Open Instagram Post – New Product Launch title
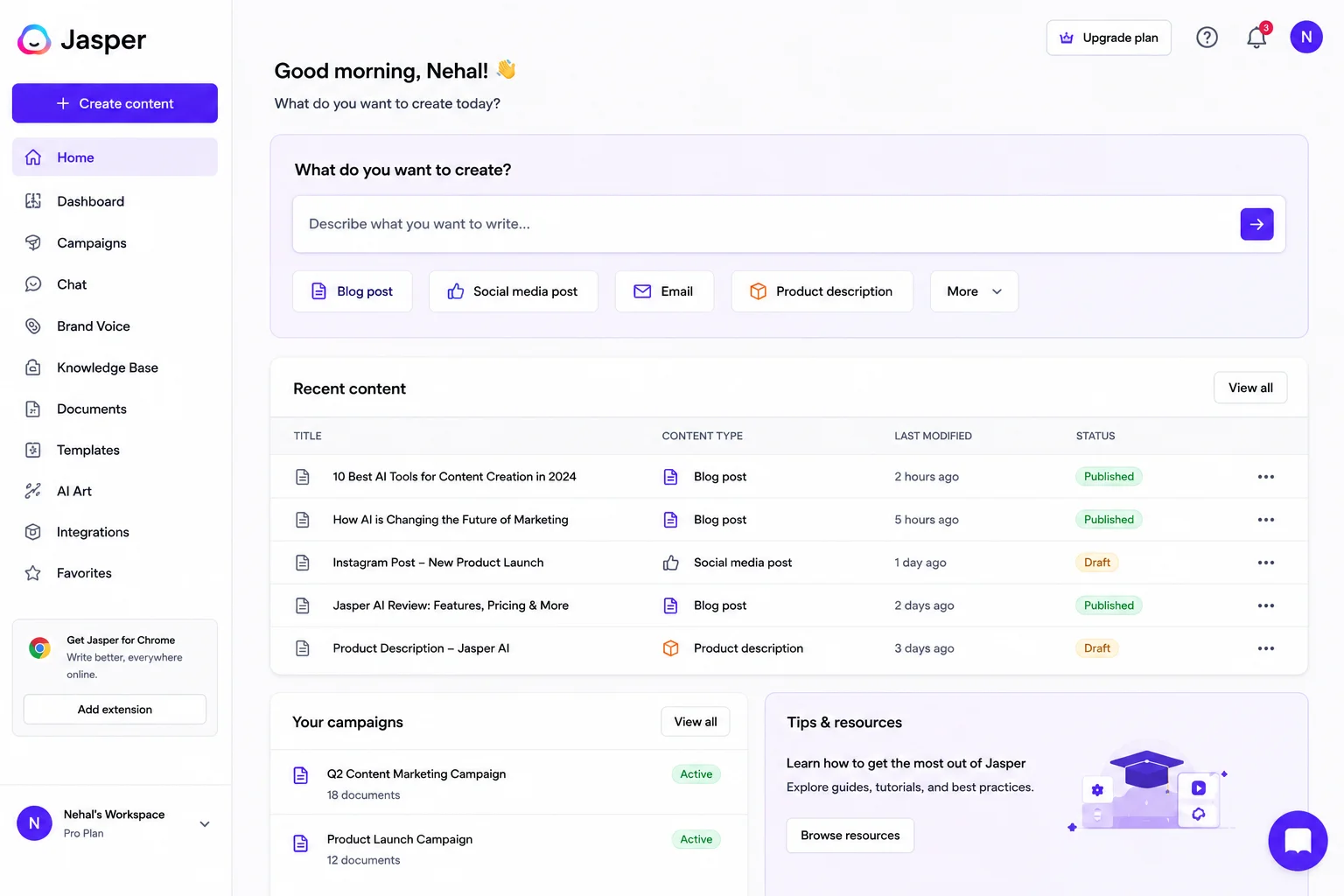The height and width of the screenshot is (896, 1344). [438, 563]
